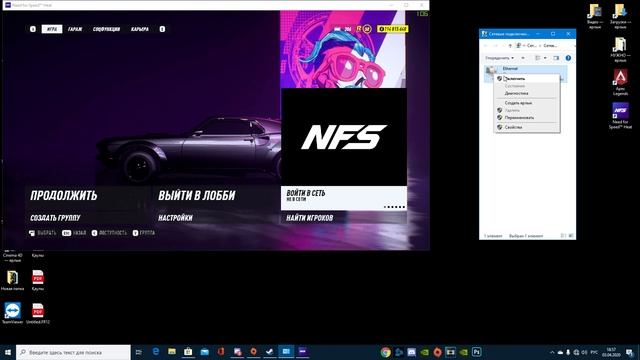The image size is (640, 360).
Task: Click the volume icon in the system tray
Action: pos(584,352)
